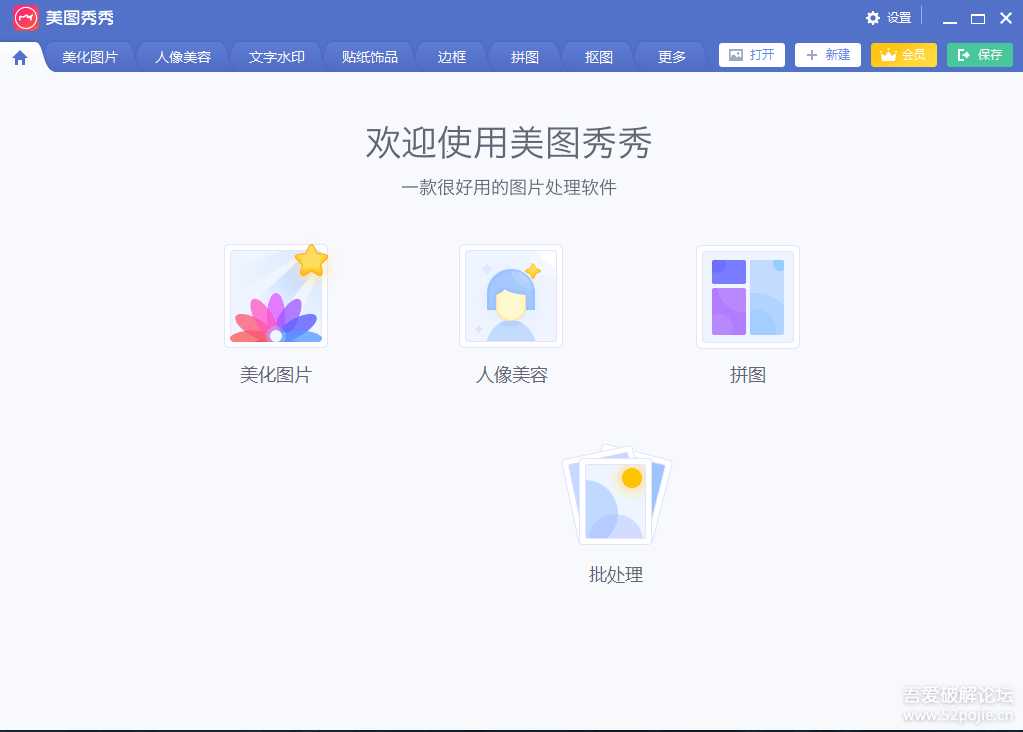Click the Meitu logo icon

[x=24, y=17]
